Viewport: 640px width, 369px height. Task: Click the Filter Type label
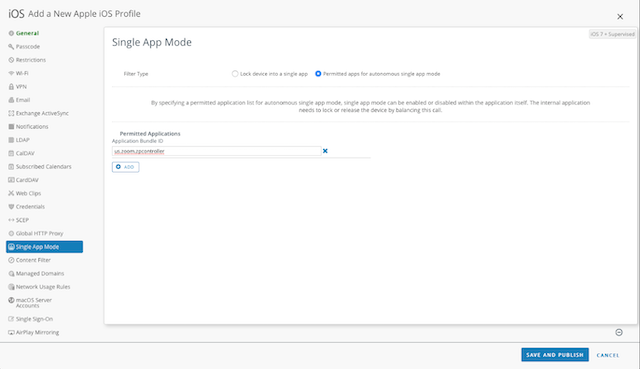coord(136,74)
